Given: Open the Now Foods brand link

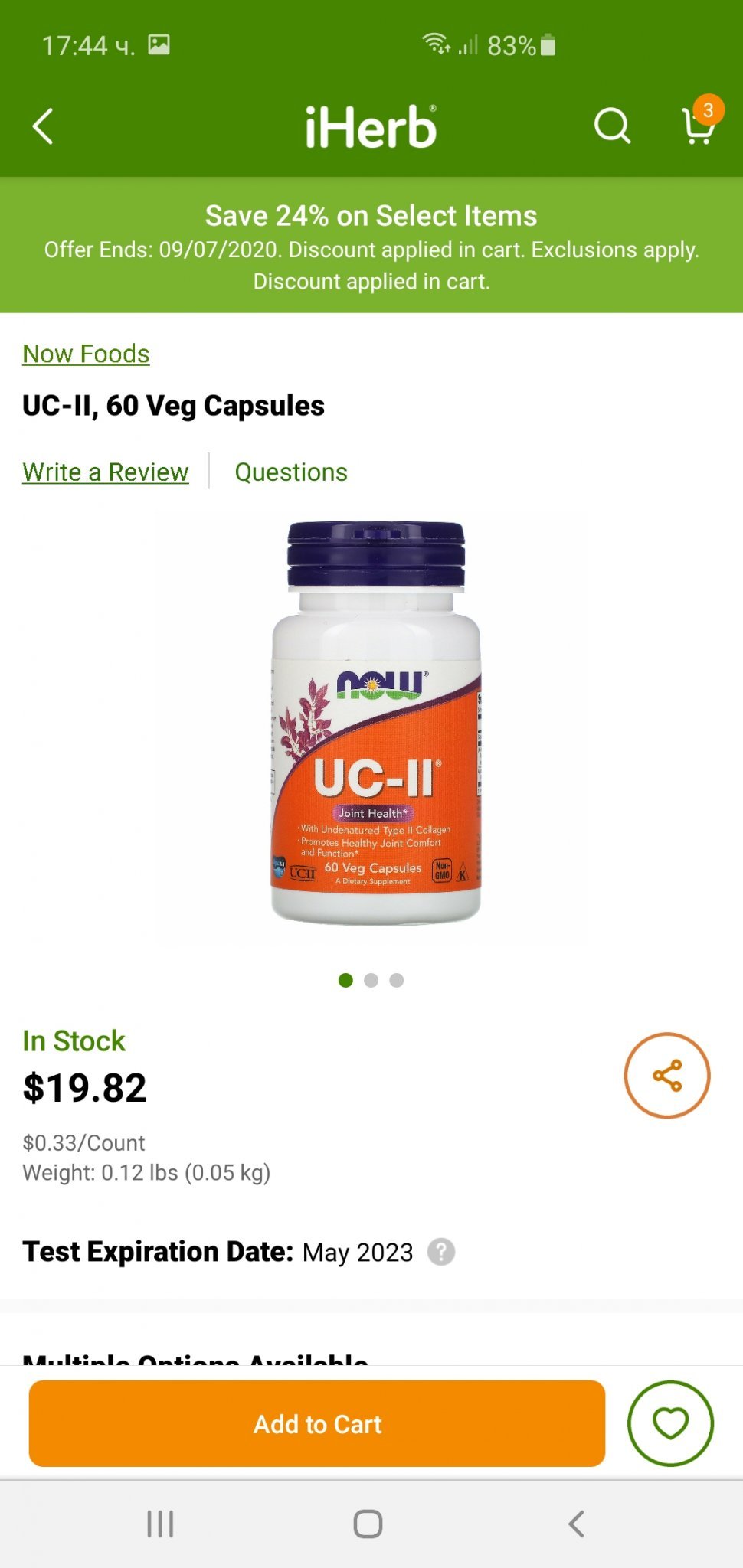Looking at the screenshot, I should tap(86, 354).
